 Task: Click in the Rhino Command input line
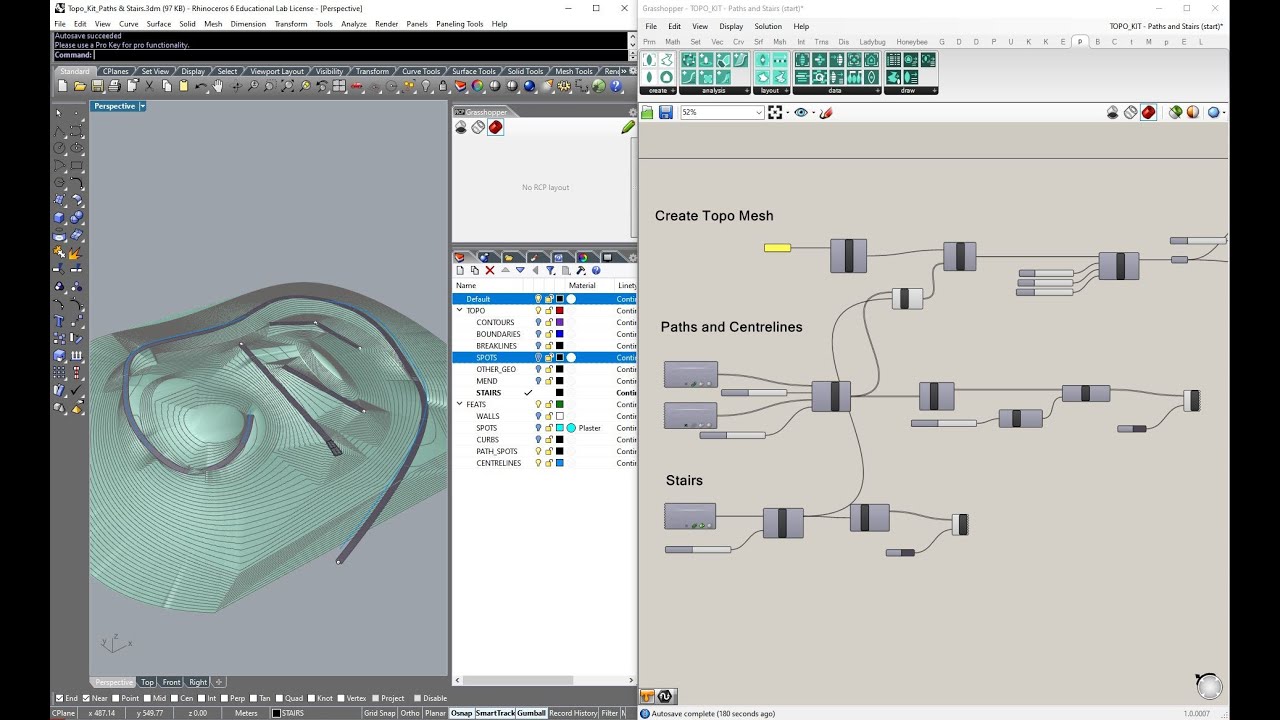coord(362,55)
